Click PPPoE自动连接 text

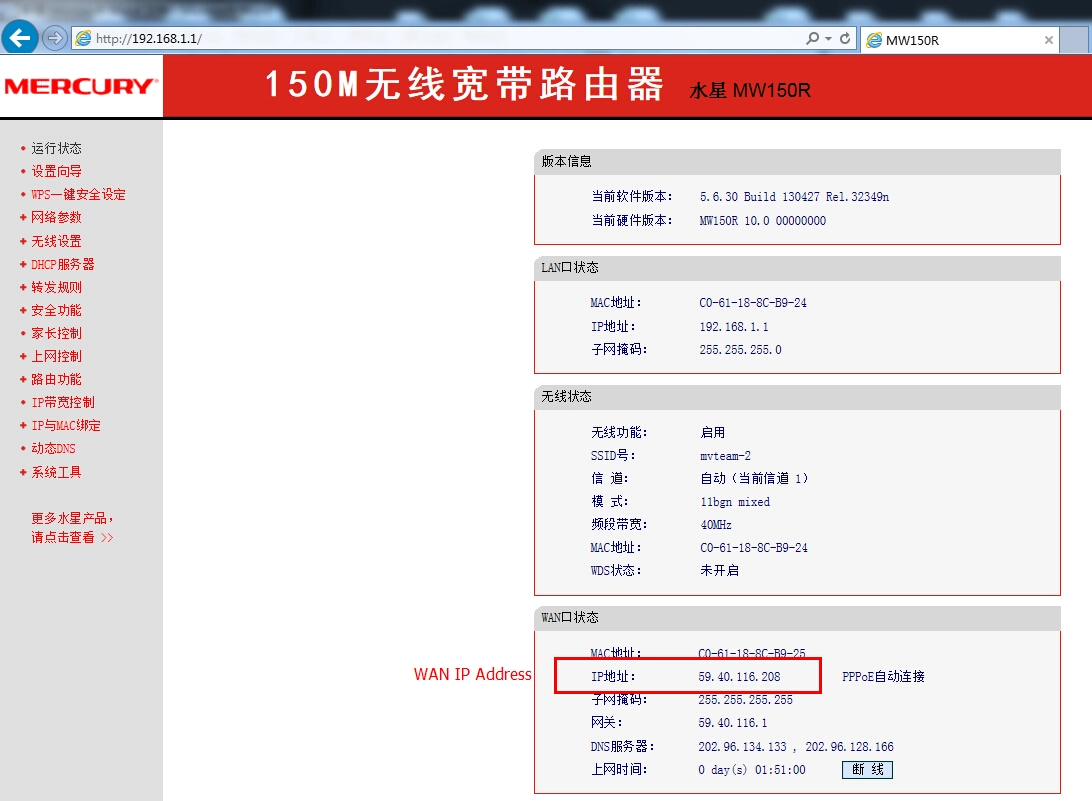[883, 676]
